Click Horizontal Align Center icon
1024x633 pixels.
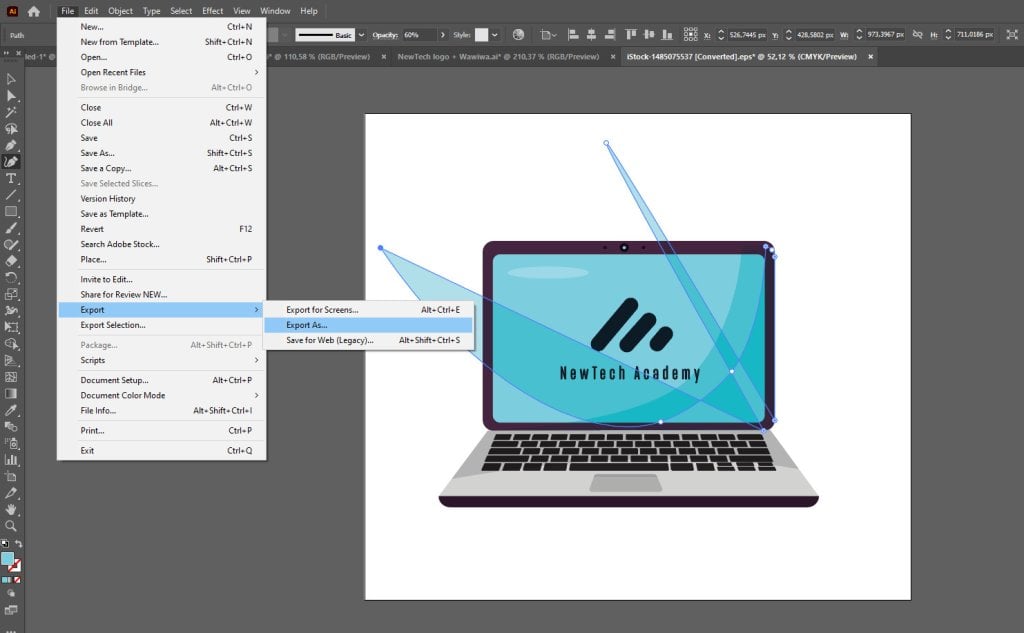point(592,35)
